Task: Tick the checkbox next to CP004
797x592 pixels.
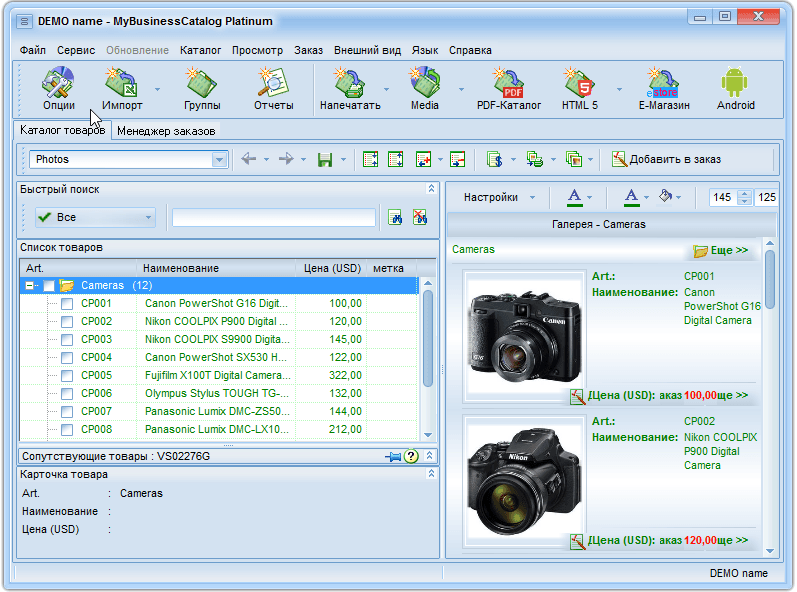Action: coord(67,357)
